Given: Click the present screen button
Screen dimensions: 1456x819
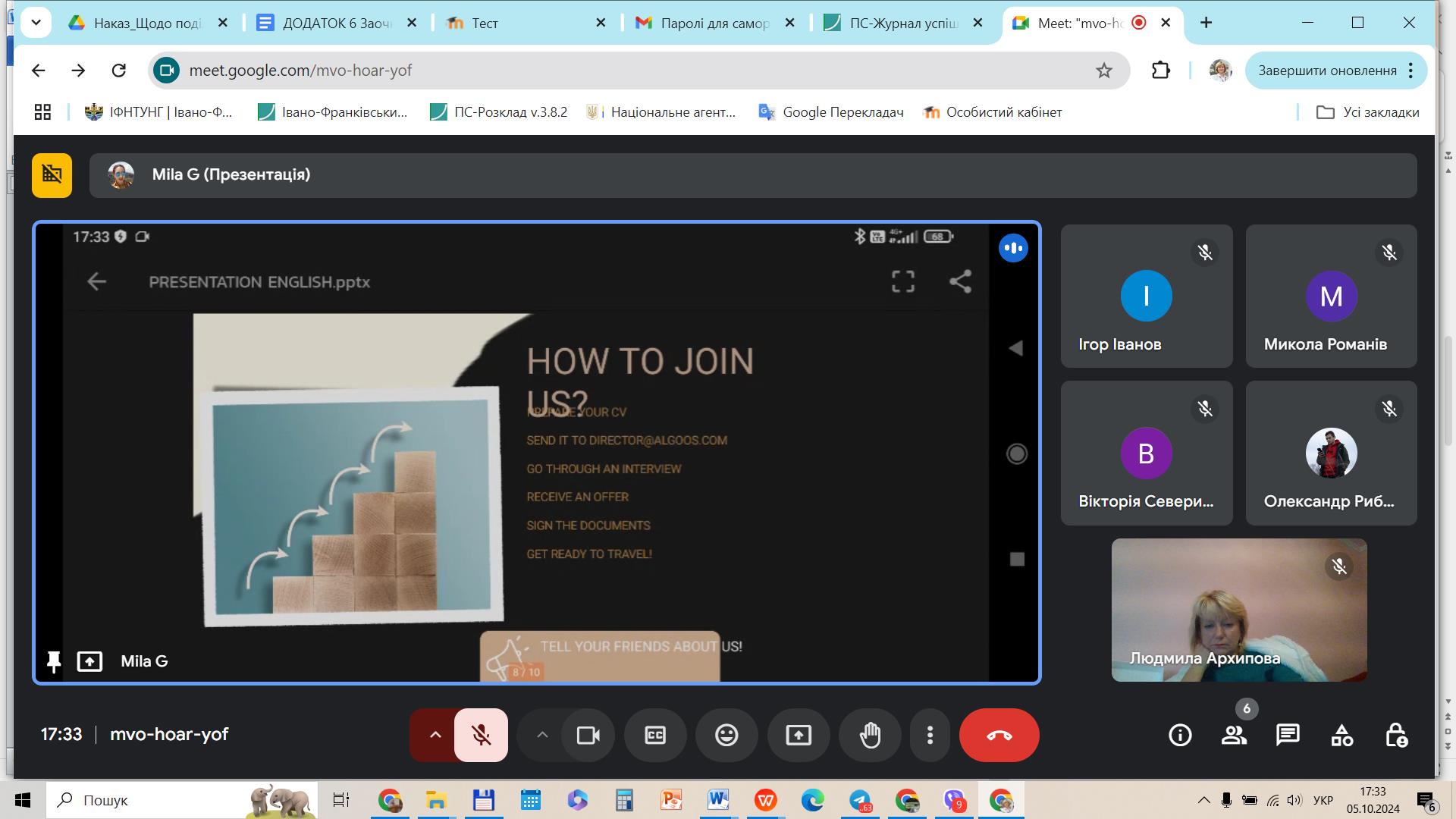Looking at the screenshot, I should pos(798,735).
